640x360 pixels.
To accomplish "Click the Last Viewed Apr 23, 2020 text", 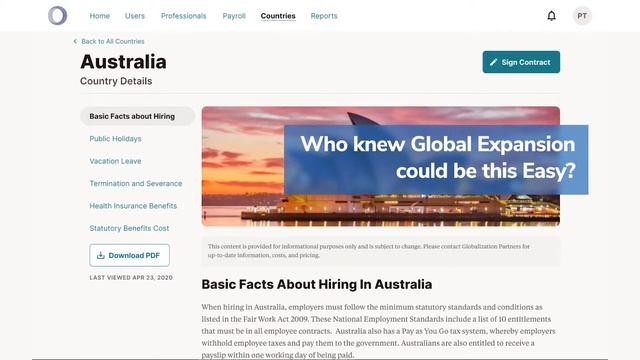I will (131, 278).
